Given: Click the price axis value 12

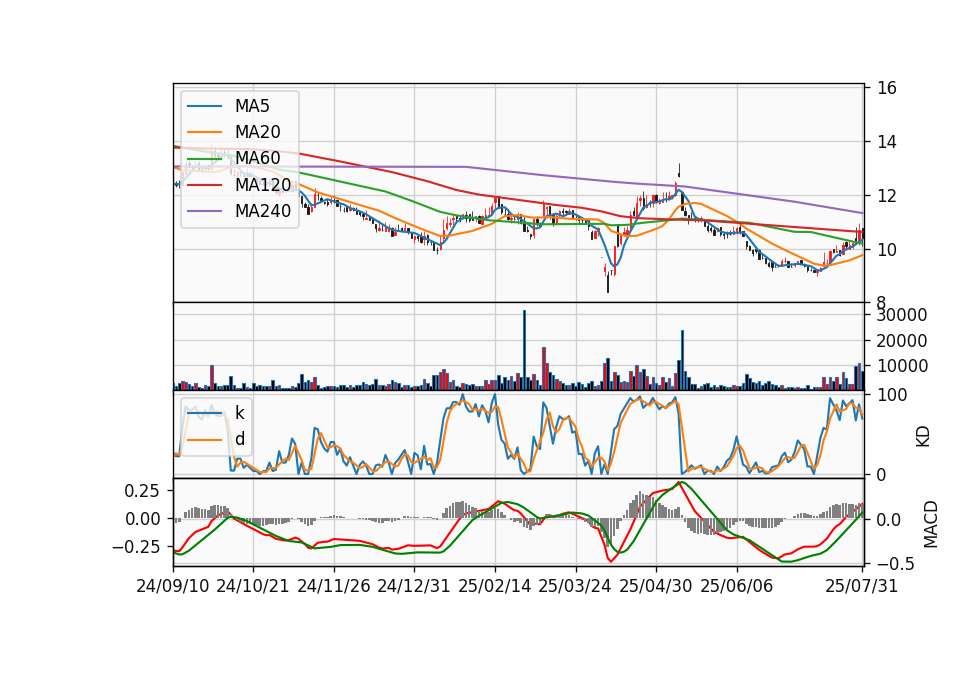Looking at the screenshot, I should (887, 196).
